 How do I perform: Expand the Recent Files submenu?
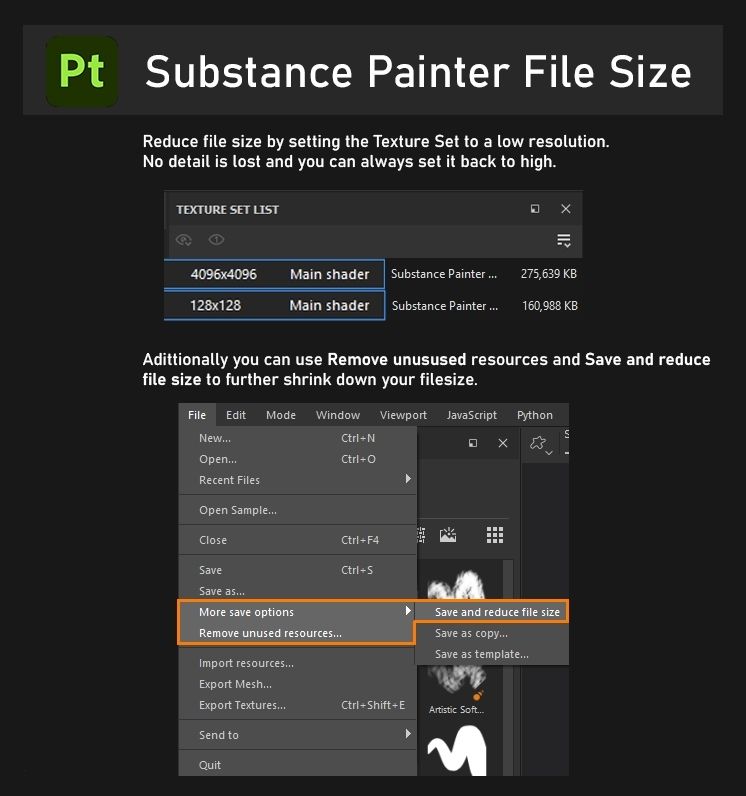pyautogui.click(x=297, y=480)
